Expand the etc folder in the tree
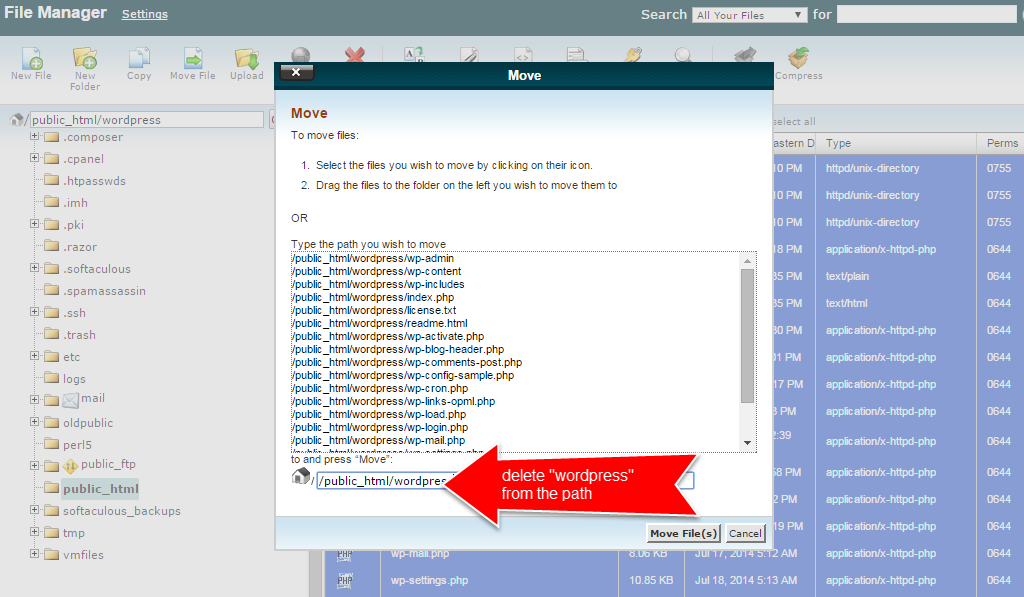Screen dimensions: 1024x597 (35, 356)
